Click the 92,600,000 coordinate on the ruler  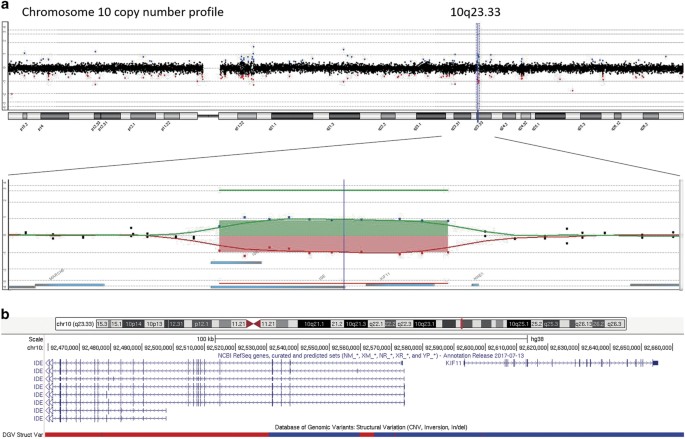pos(470,348)
